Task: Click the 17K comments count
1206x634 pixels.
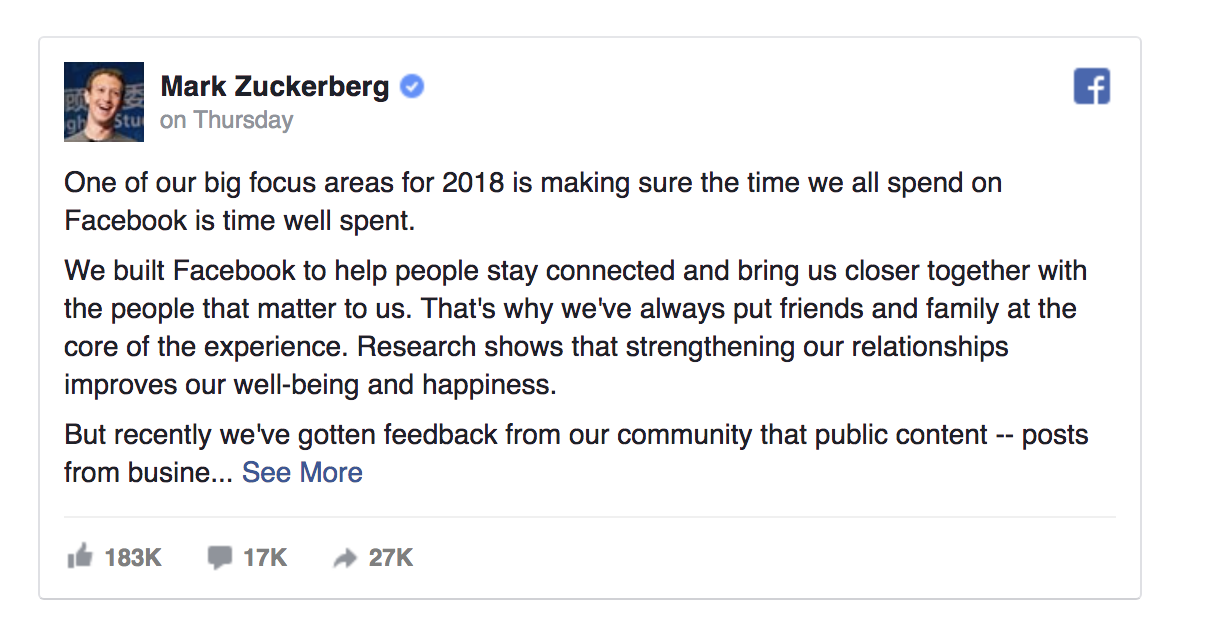Action: [x=265, y=557]
